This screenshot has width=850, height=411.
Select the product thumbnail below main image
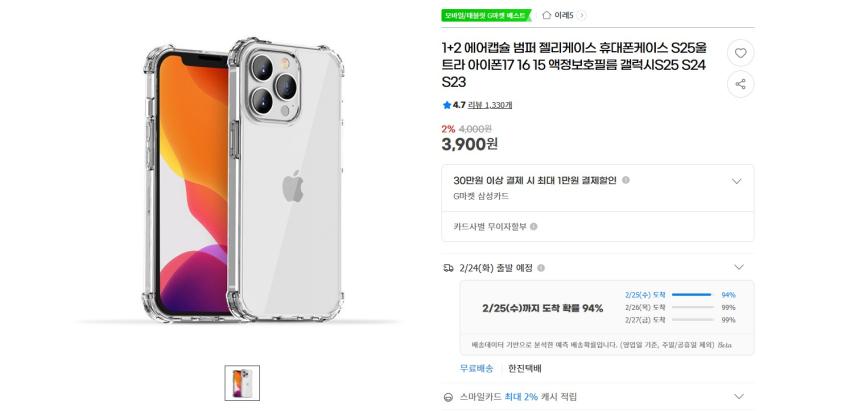tap(242, 383)
